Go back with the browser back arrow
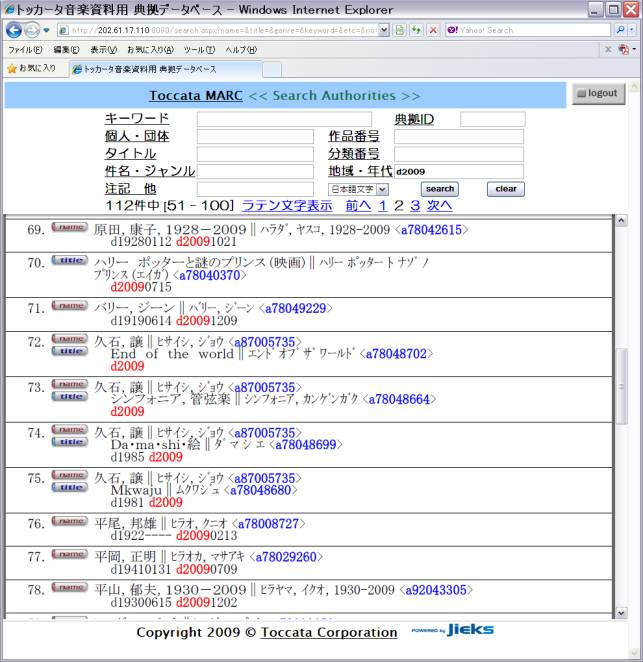The height and width of the screenshot is (662, 643). pyautogui.click(x=14, y=30)
